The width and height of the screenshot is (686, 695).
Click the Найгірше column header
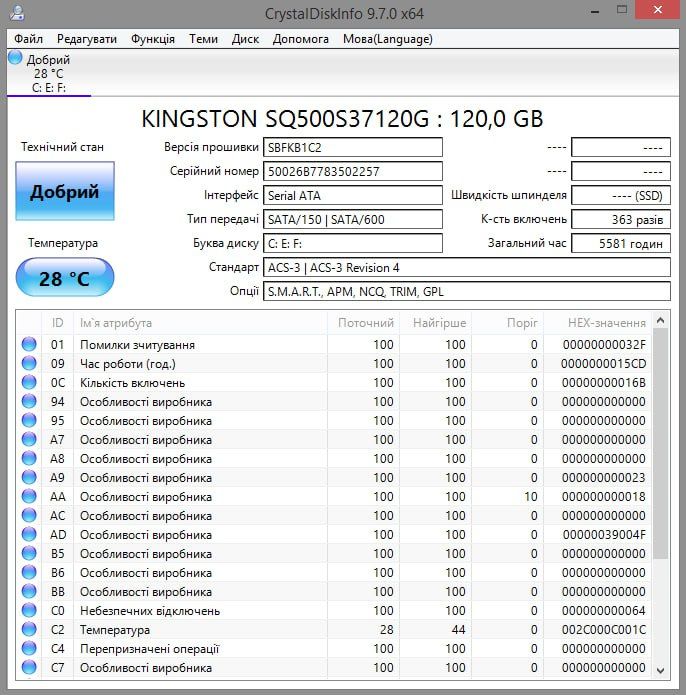436,323
